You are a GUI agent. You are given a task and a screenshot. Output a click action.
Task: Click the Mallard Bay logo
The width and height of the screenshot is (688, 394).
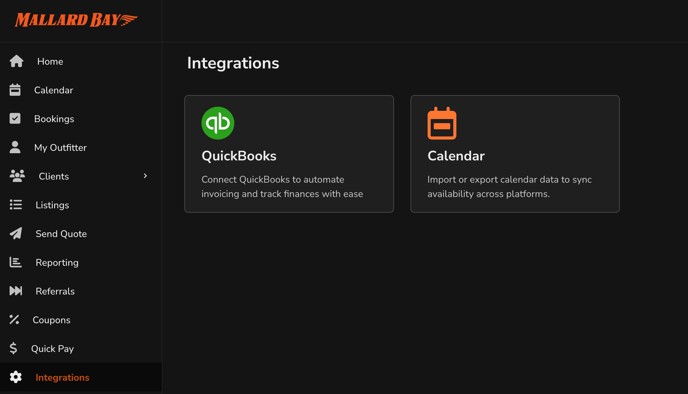tap(76, 20)
